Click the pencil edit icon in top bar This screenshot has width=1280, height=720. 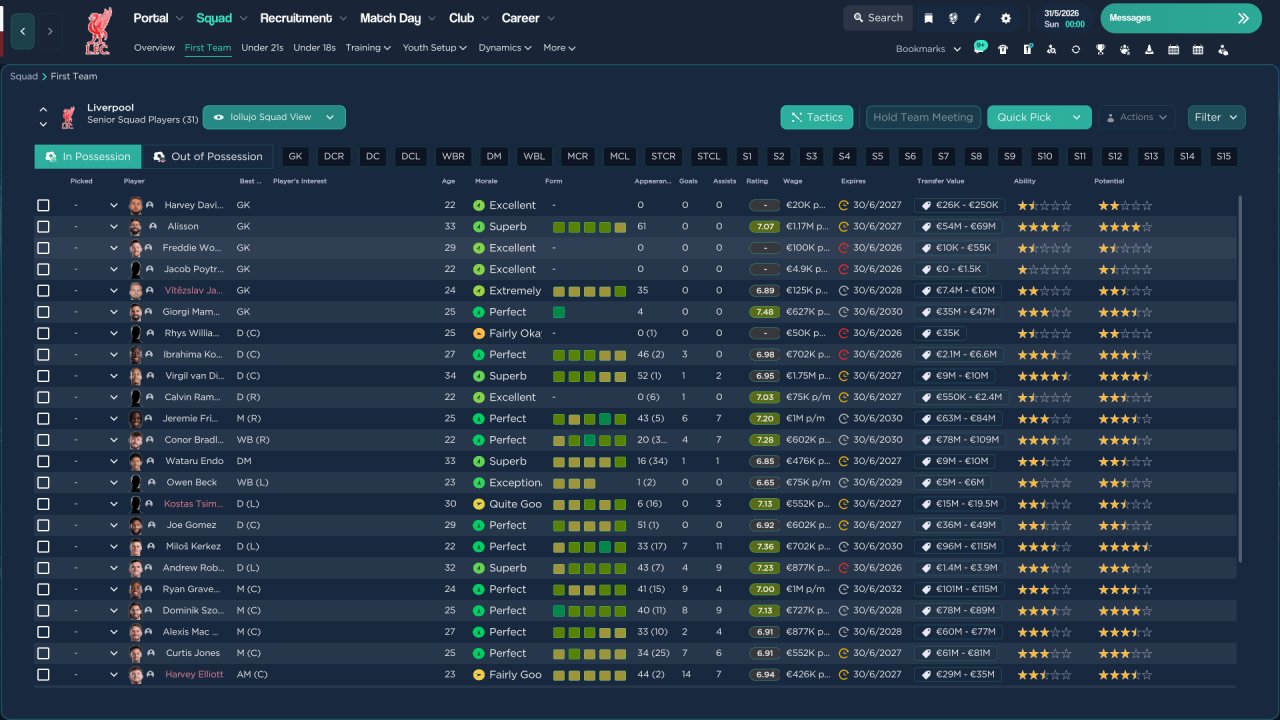979,18
